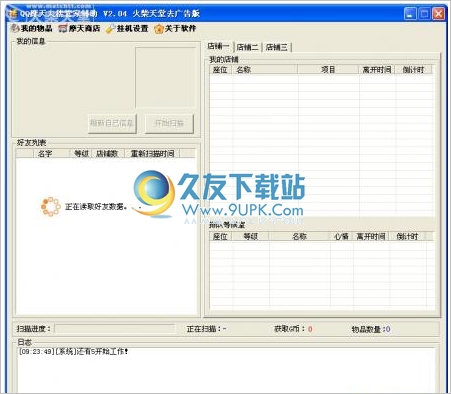Screen dimensions: 451x394
Task: Click inside the 日志 log text area
Action: point(226,369)
